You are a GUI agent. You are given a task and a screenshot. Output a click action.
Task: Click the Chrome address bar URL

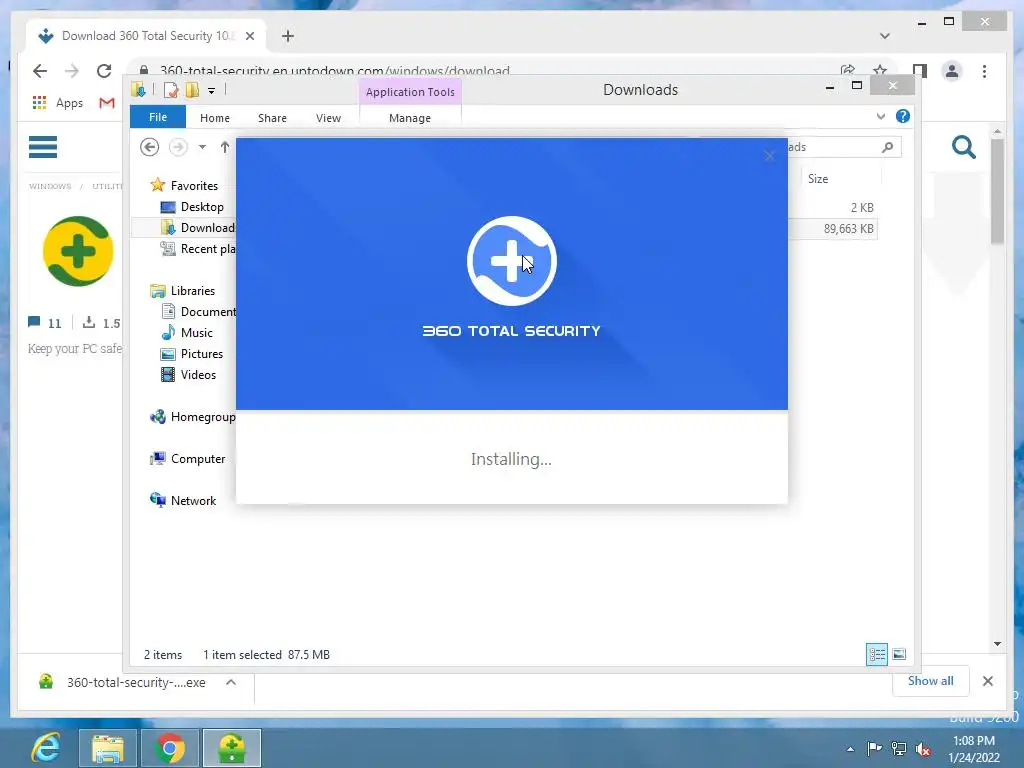334,71
